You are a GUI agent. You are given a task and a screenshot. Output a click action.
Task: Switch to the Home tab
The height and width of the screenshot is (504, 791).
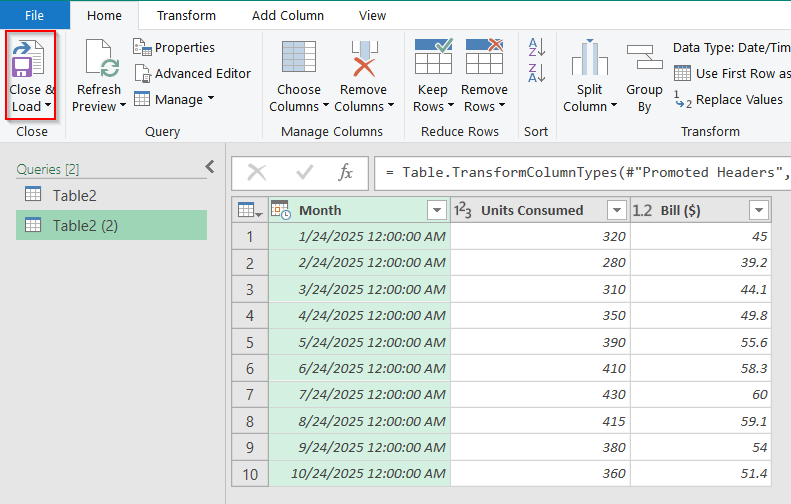point(104,15)
